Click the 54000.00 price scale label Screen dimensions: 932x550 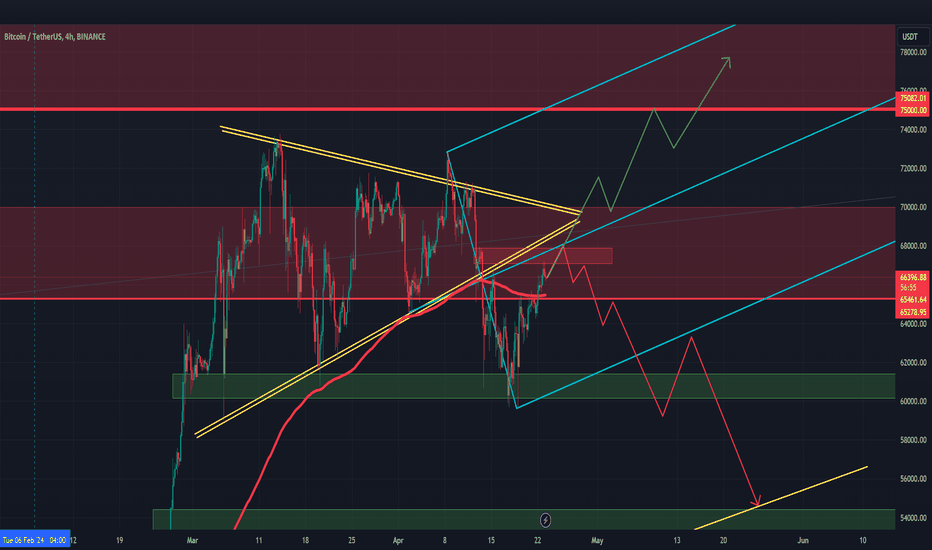(912, 518)
